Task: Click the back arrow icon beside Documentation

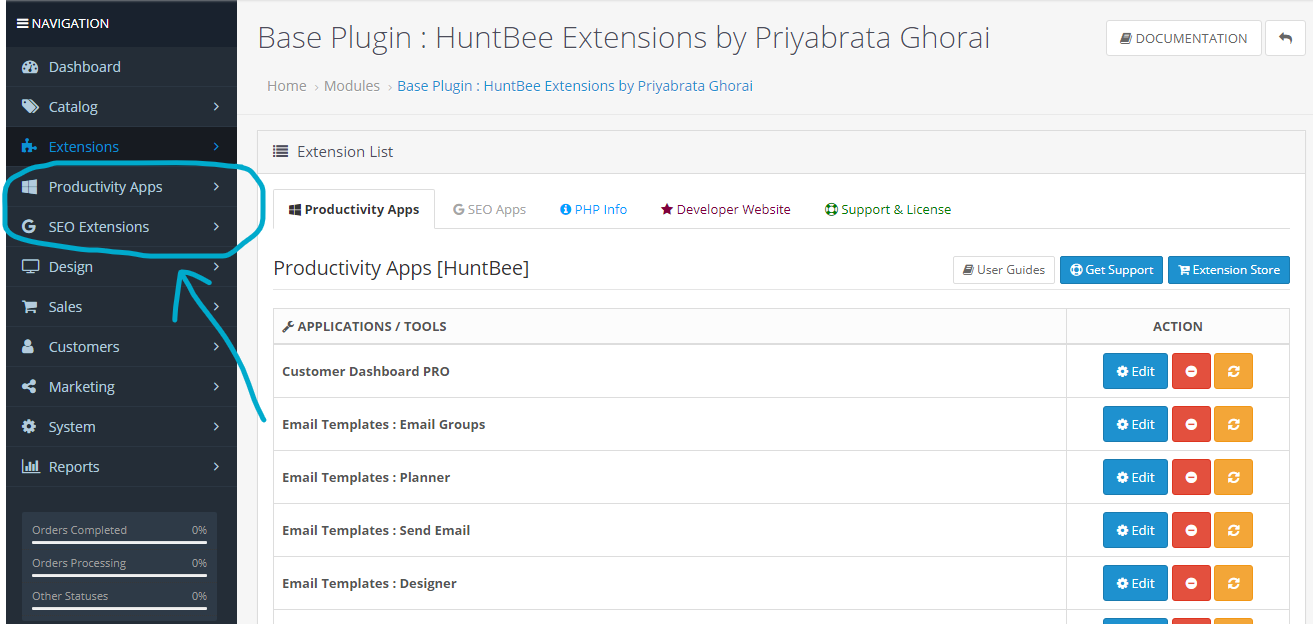Action: point(1285,38)
